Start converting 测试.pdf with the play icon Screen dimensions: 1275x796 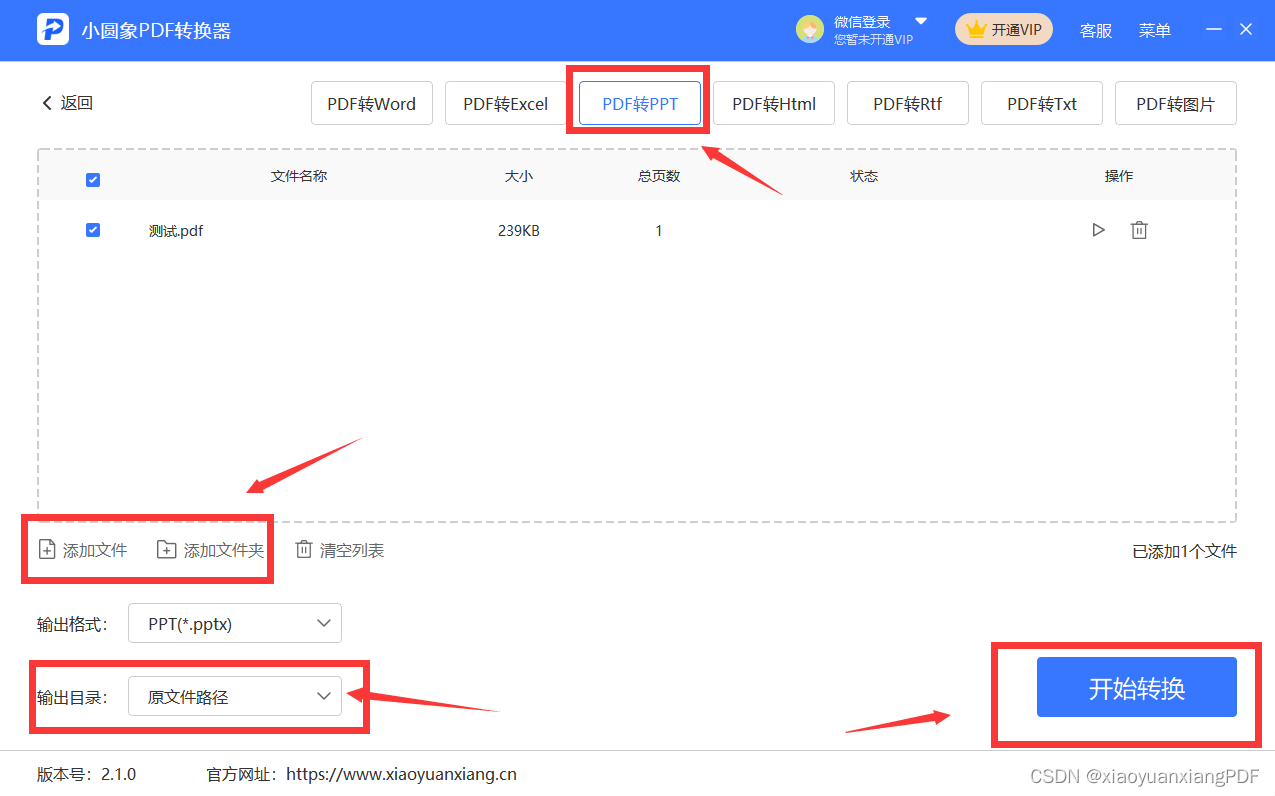pyautogui.click(x=1098, y=230)
